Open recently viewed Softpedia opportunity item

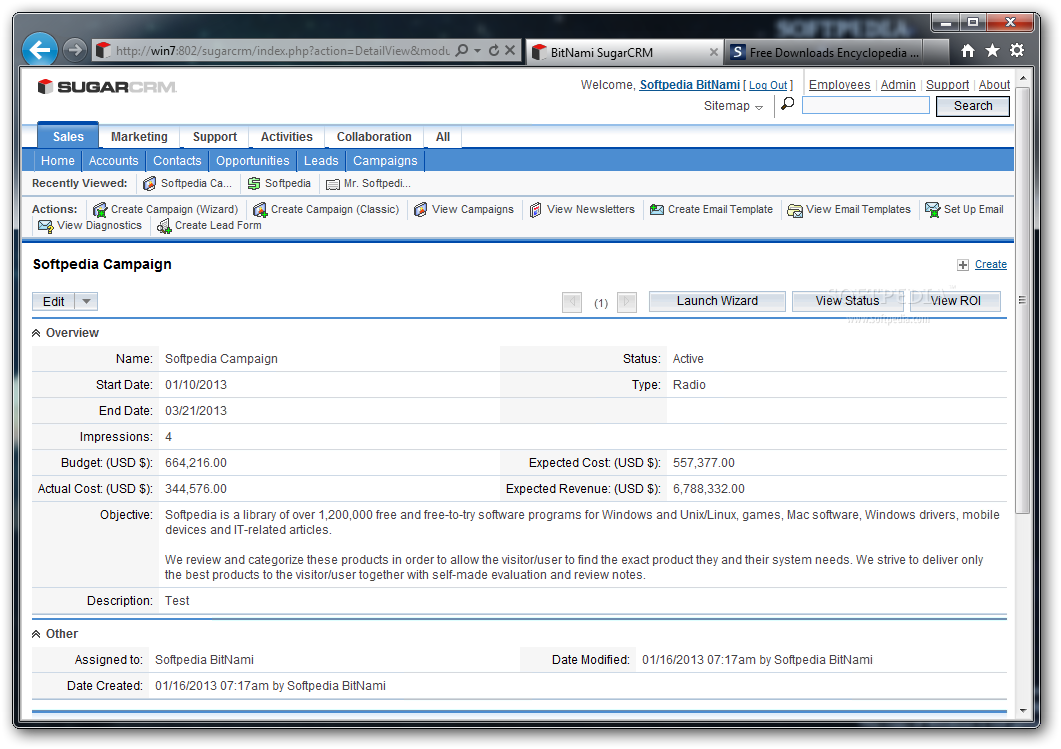coord(279,183)
